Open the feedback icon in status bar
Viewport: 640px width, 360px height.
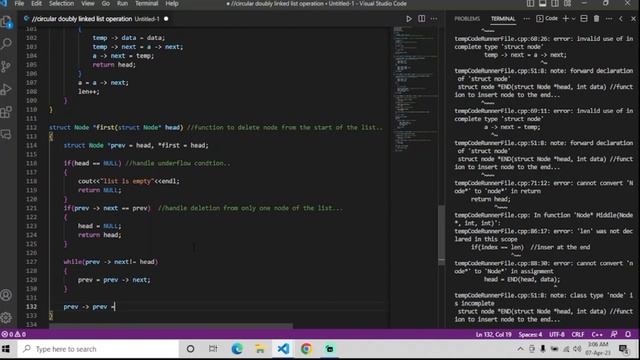614,334
